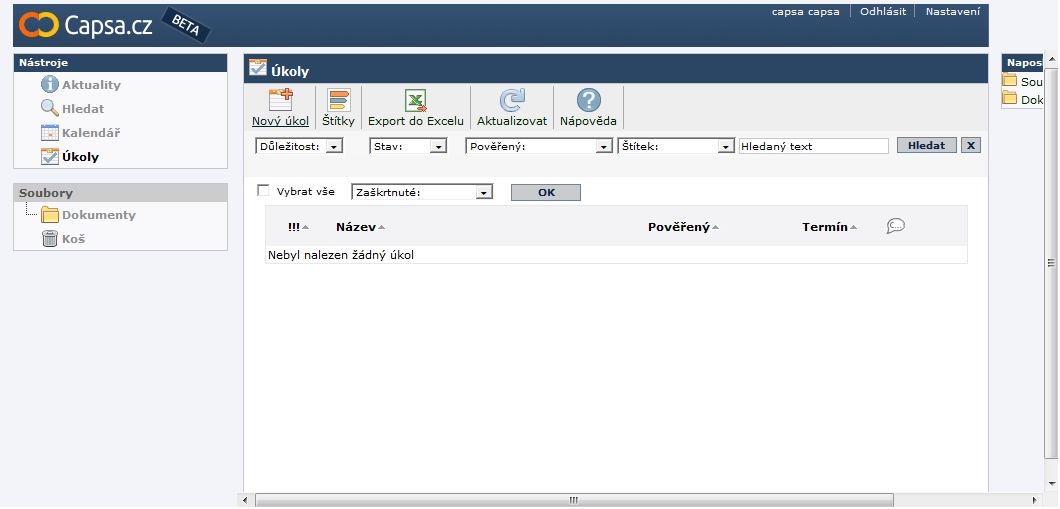Open Aktuality in the Nástroje menu
Viewport: 1060px width, 509px height.
pos(90,85)
